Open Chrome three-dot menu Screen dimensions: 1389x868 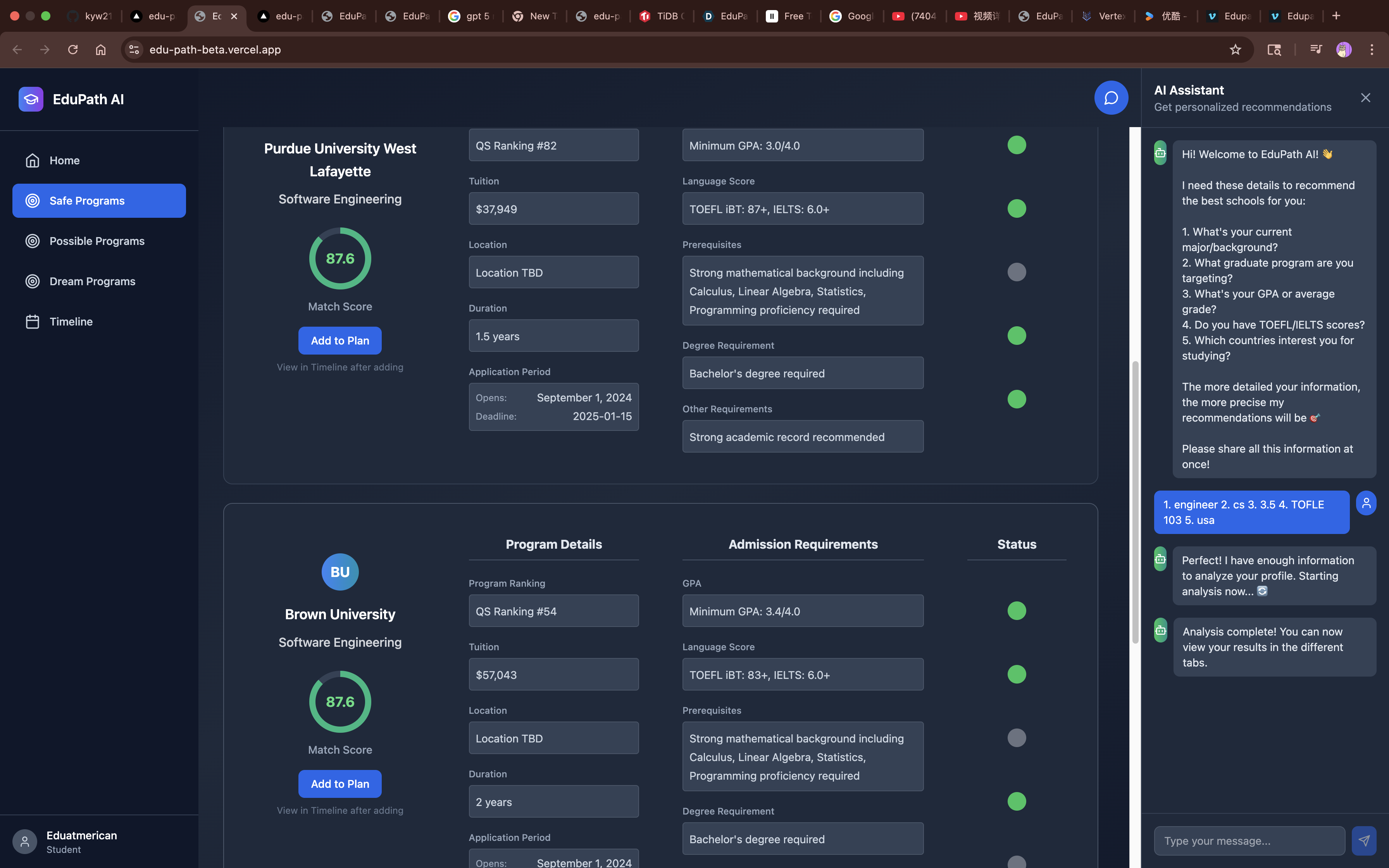pos(1372,49)
